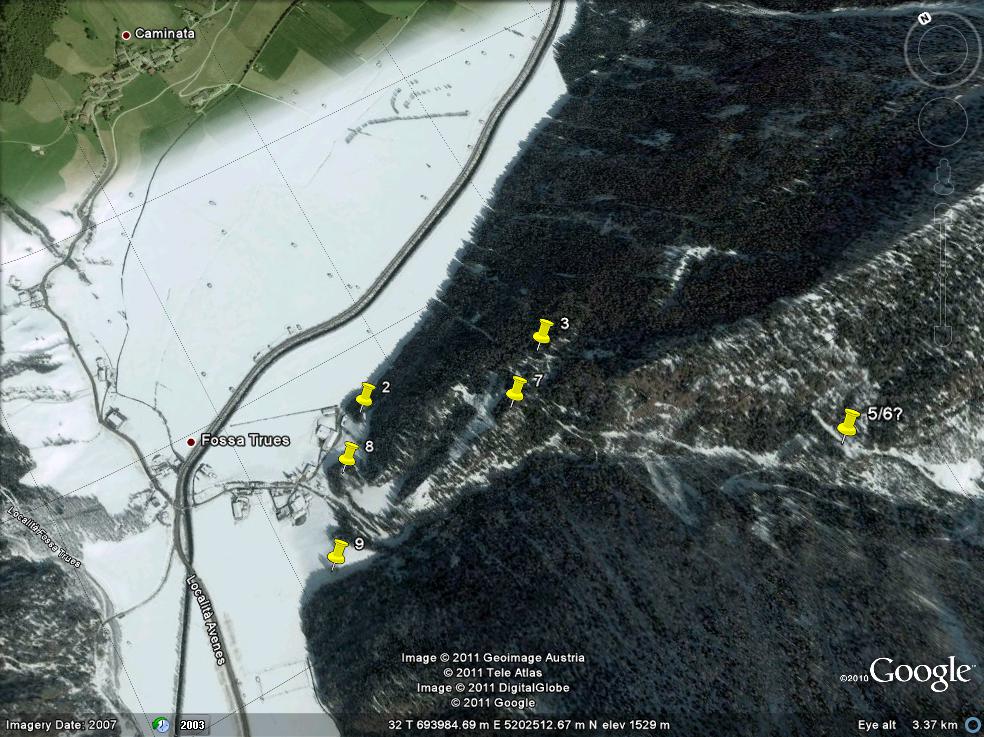Select the yellow pushpin labeled 7
The width and height of the screenshot is (984, 737).
click(x=516, y=390)
